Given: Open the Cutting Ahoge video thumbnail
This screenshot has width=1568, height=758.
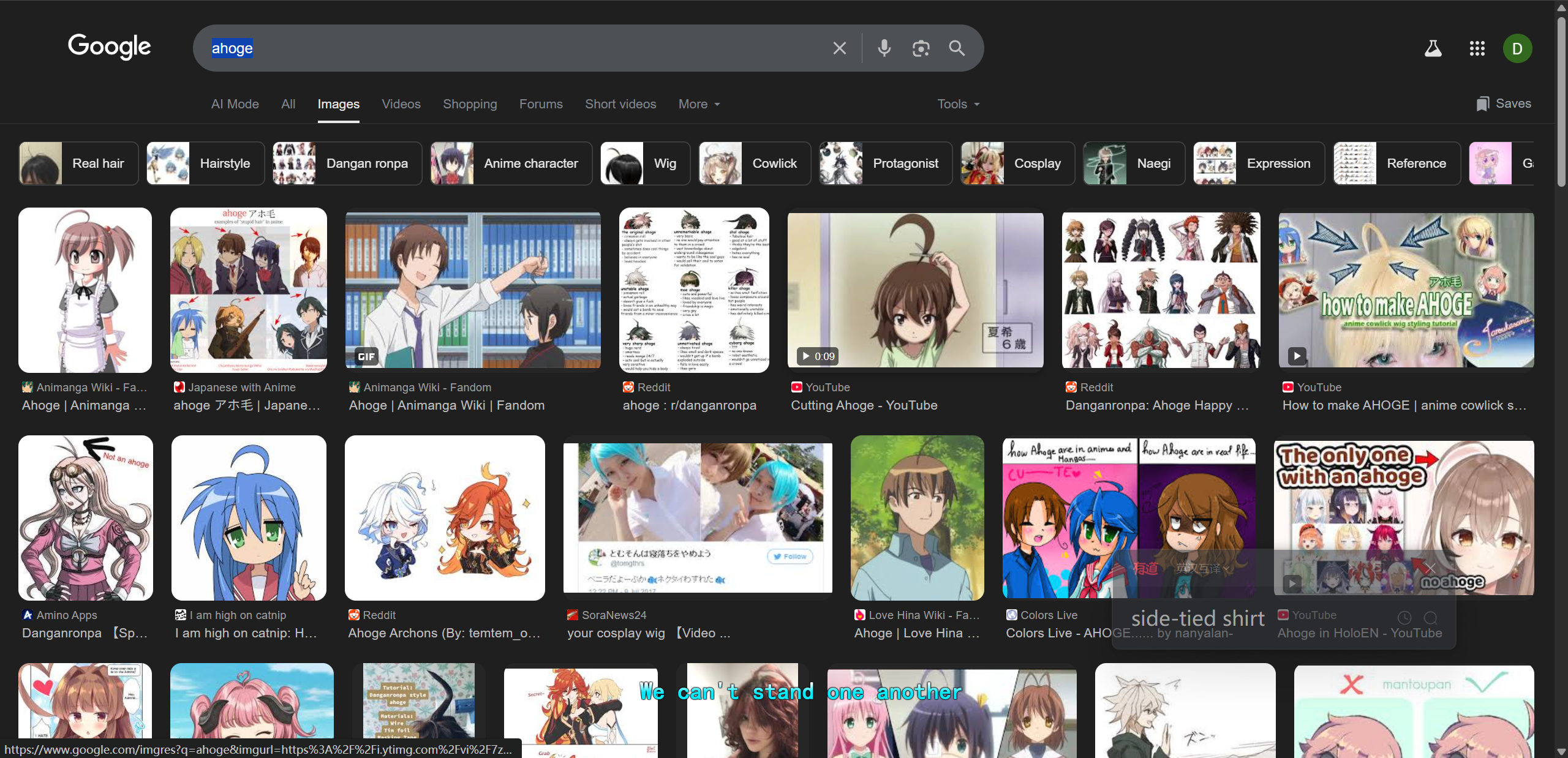Looking at the screenshot, I should click(915, 290).
